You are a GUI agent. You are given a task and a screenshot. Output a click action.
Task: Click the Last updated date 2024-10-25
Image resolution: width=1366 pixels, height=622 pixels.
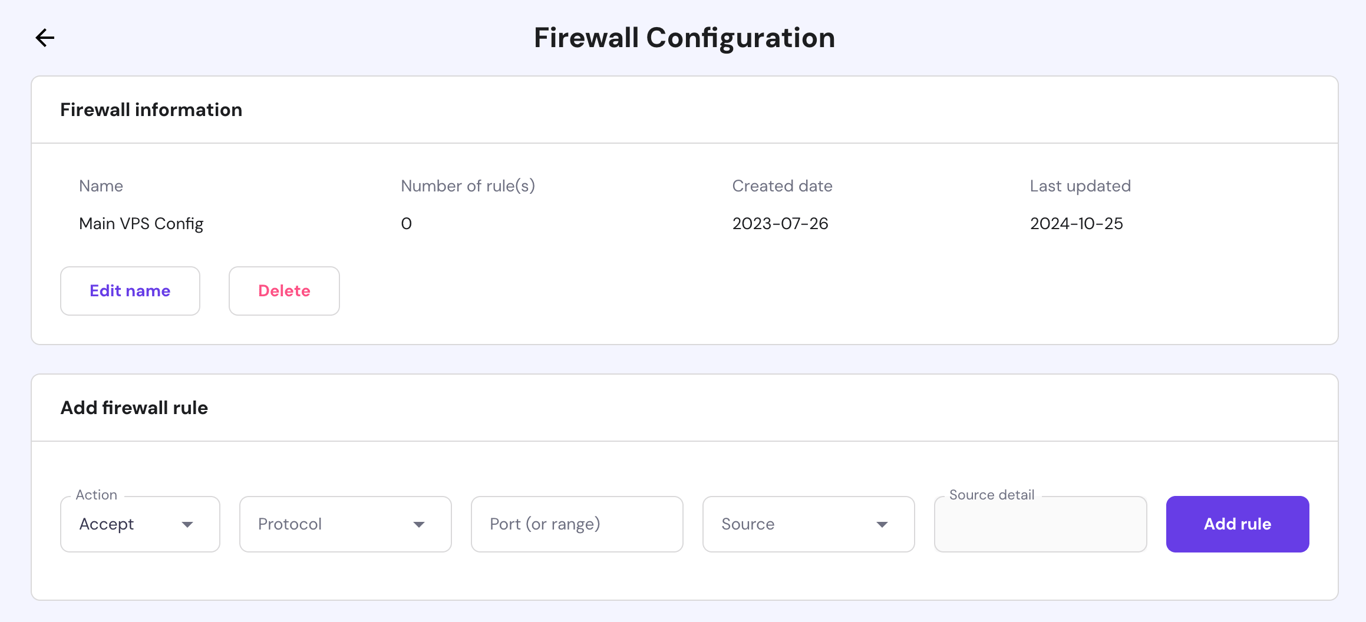1076,223
